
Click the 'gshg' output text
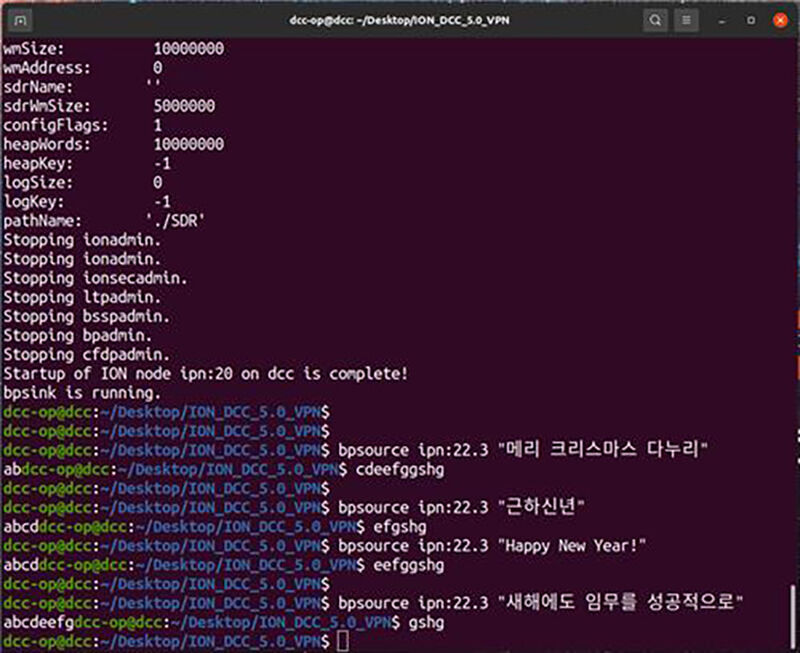click(427, 623)
